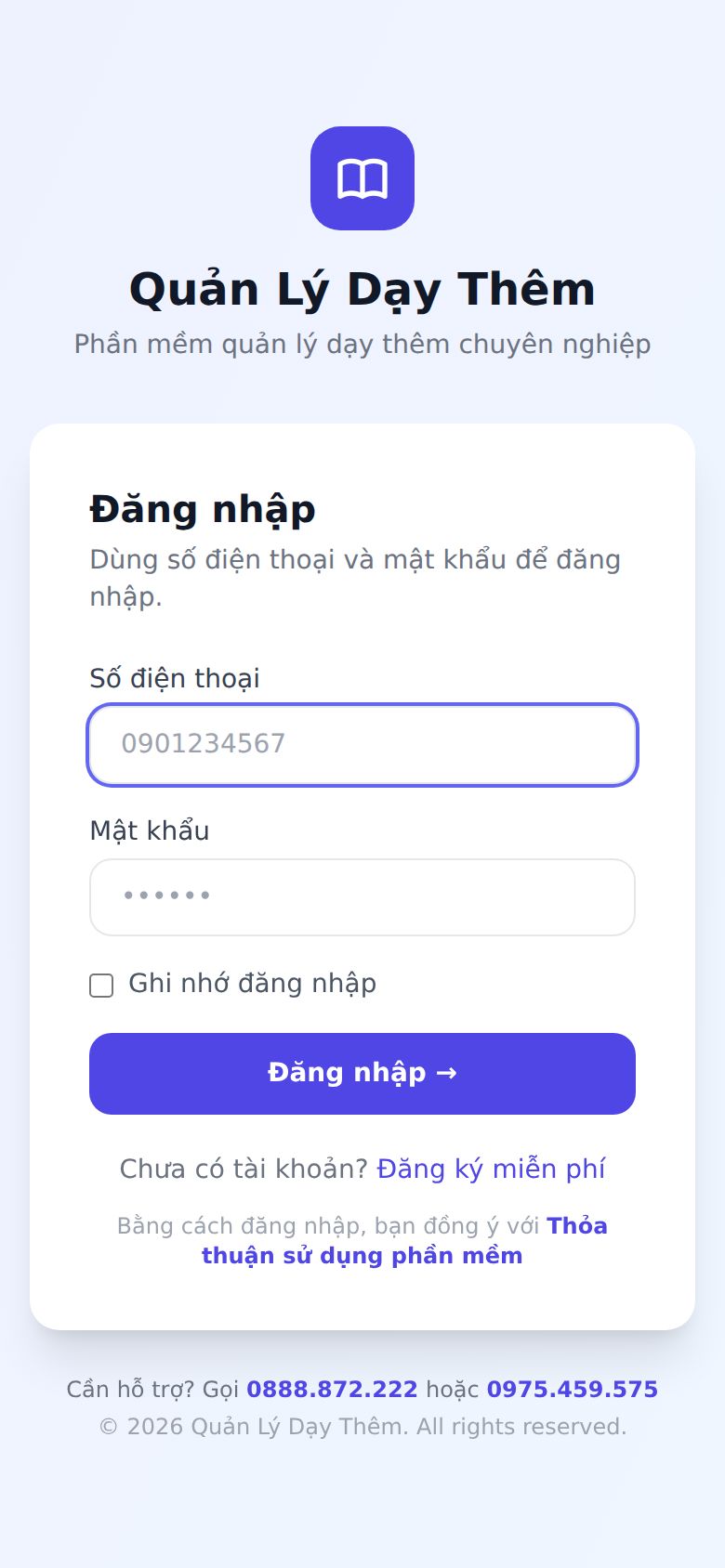This screenshot has height=1568, width=725.
Task: Click the Đăng nhập card heading
Action: 203,509
